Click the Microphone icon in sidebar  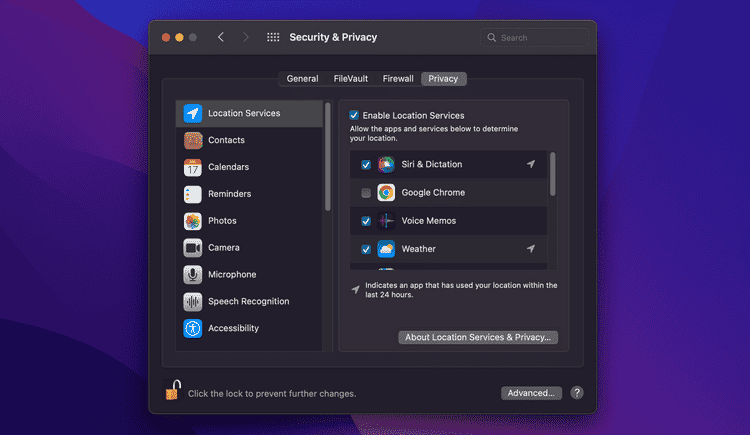pyautogui.click(x=193, y=274)
